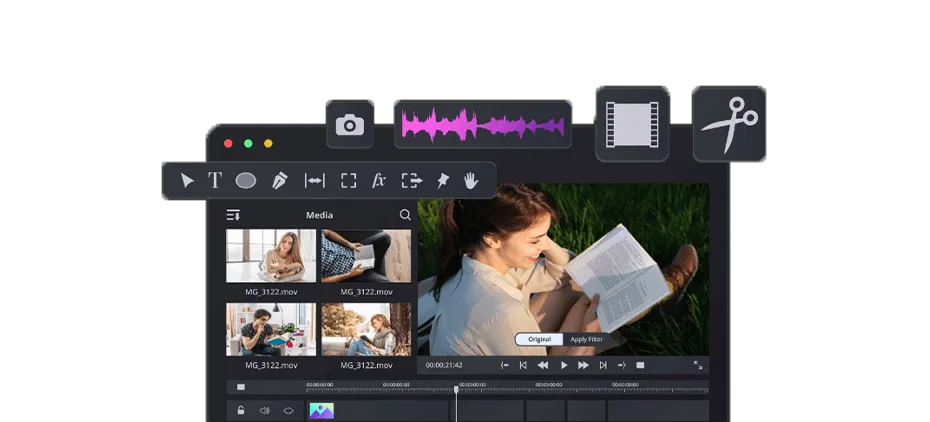Open the fx effects tool

(379, 181)
